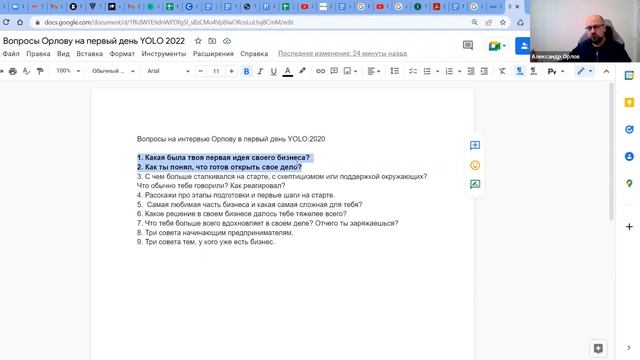The height and width of the screenshot is (360, 640).
Task: Add a comment from the page margin
Action: 475,145
